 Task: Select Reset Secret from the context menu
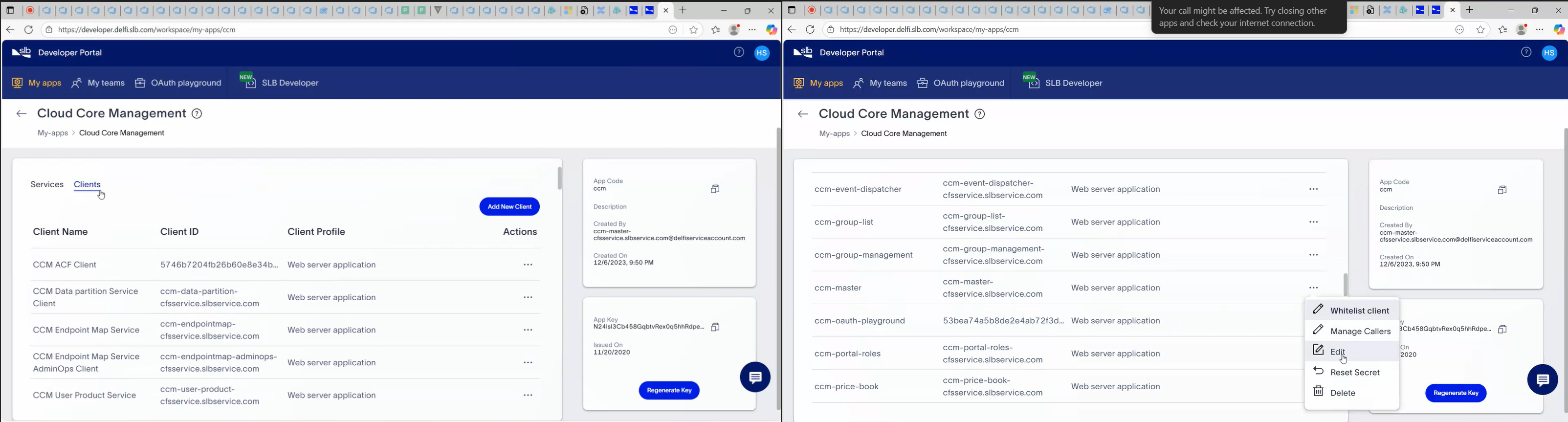point(1351,372)
